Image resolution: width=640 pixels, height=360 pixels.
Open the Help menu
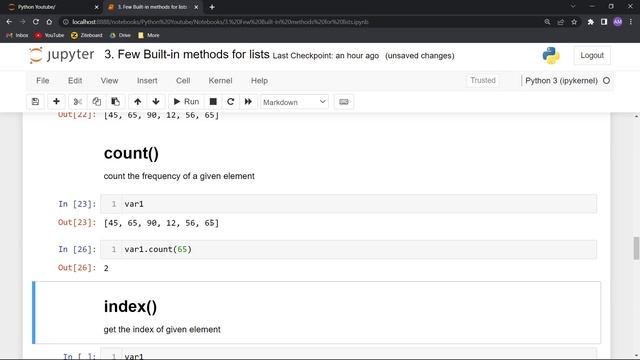[259, 81]
